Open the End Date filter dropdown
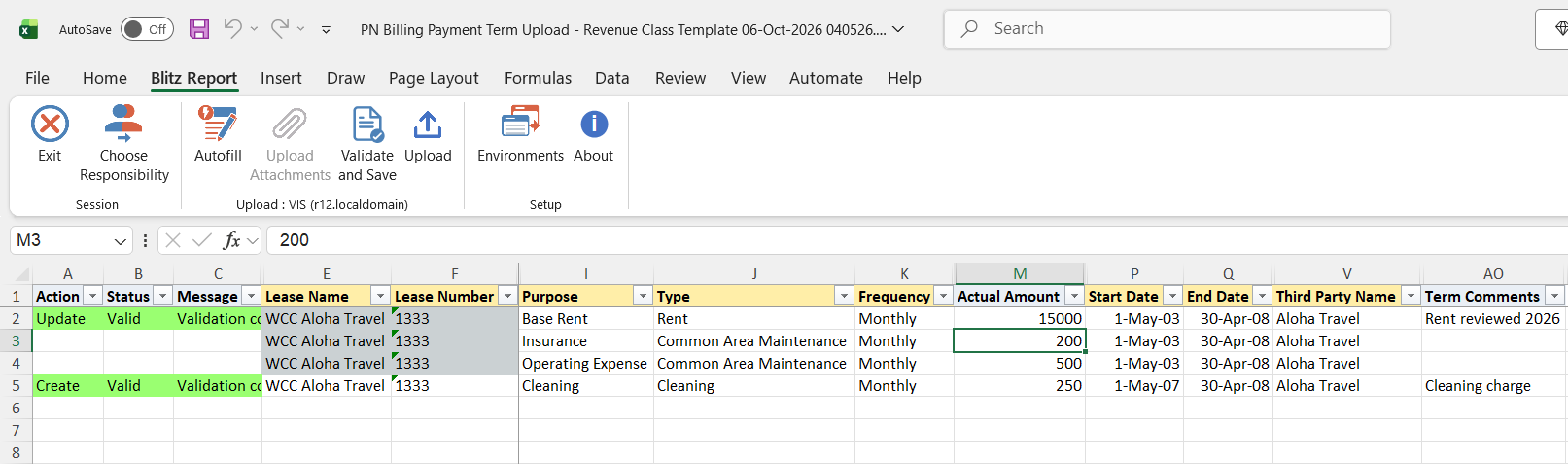This screenshot has width=1568, height=464. click(x=1262, y=296)
